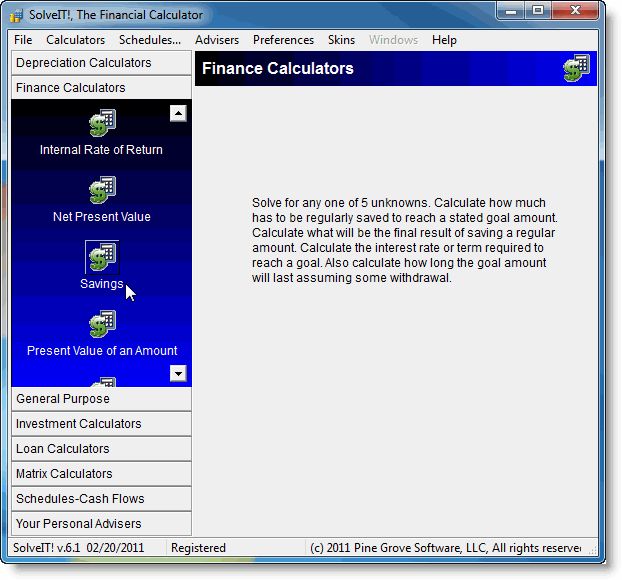Image resolution: width=622 pixels, height=580 pixels.
Task: Open the Calculators menu
Action: [75, 40]
